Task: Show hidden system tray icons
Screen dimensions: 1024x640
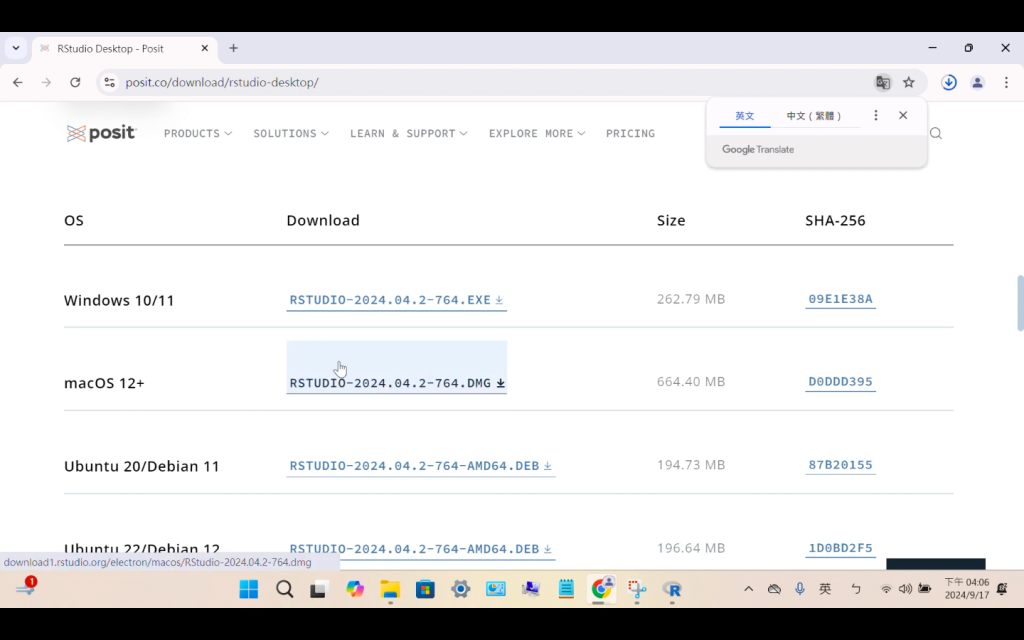Action: coord(748,589)
